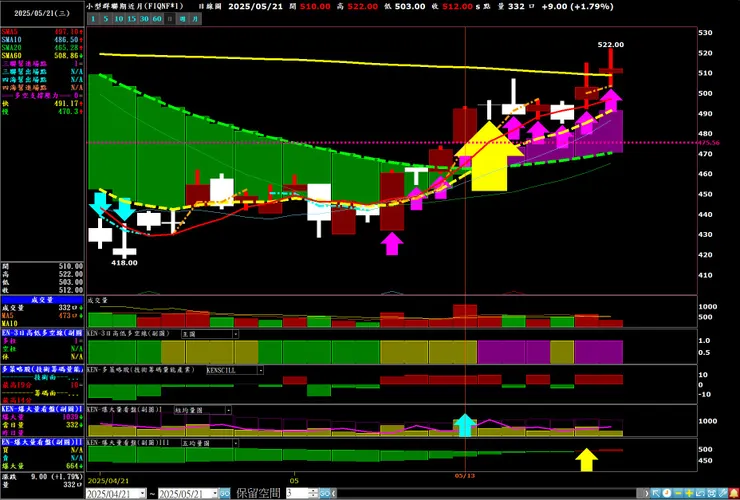Click the 多策略股(技術籌碼量能) blue header
Viewport: 740px width, 500px height.
(42, 369)
